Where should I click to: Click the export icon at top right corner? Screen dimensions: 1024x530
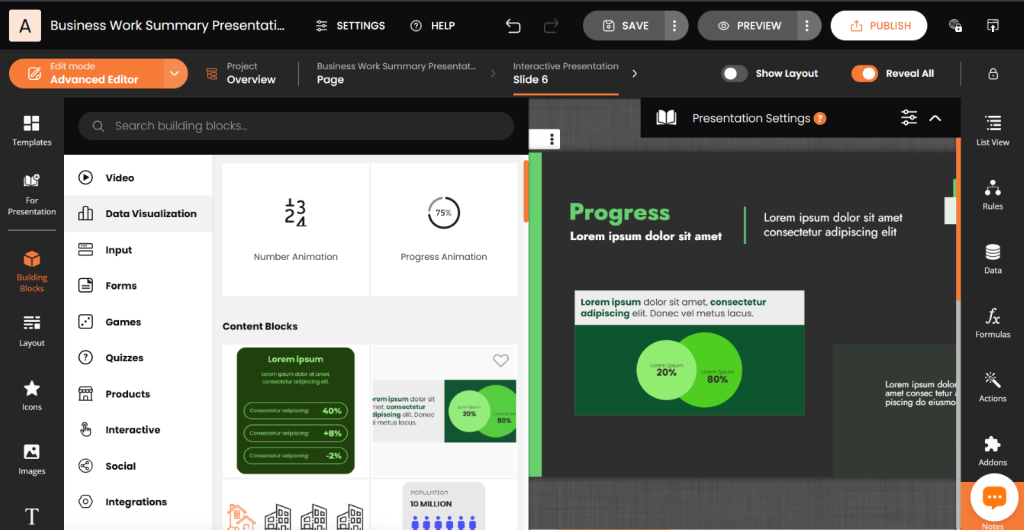click(992, 25)
